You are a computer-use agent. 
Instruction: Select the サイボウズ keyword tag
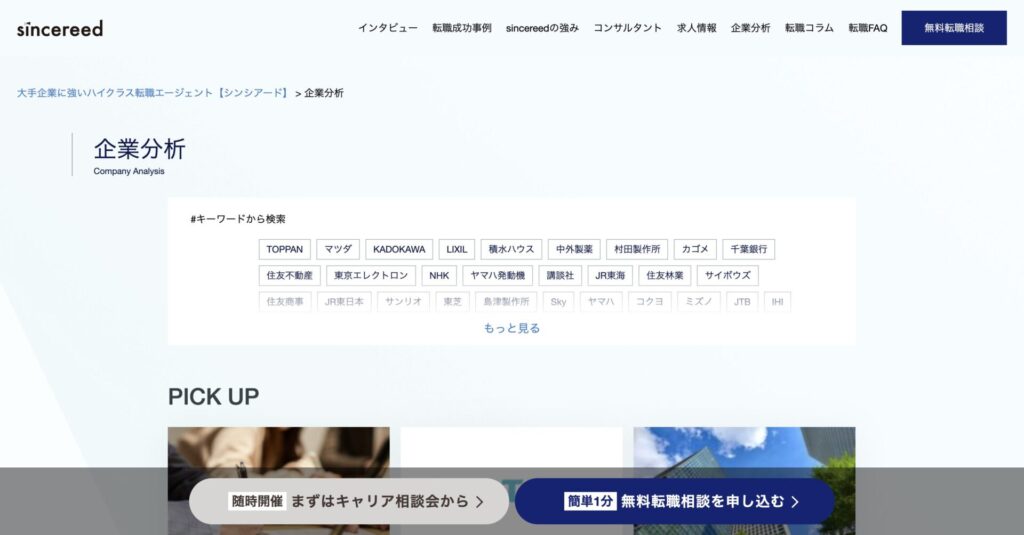(x=728, y=275)
